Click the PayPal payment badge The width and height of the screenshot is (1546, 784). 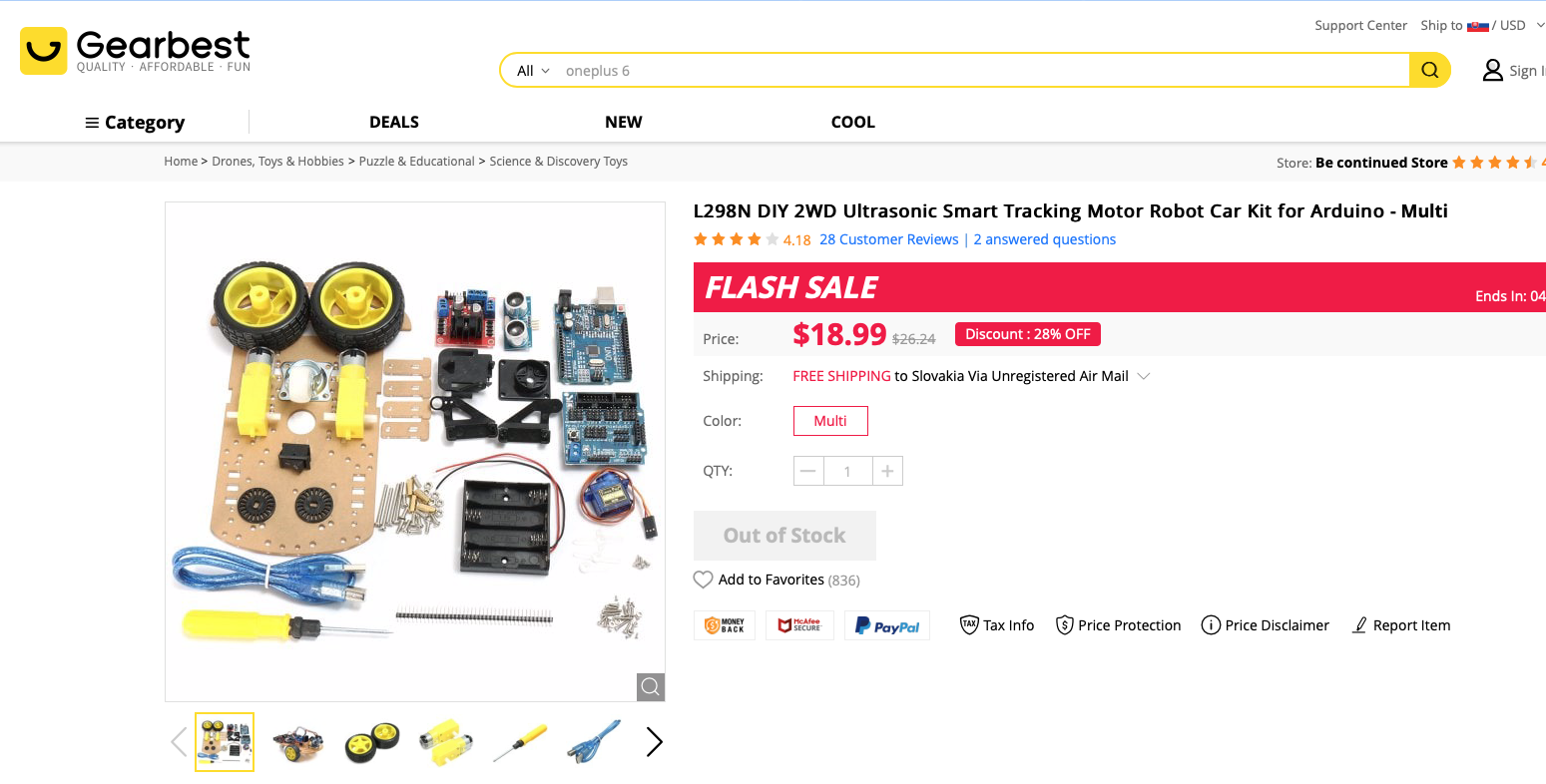tap(887, 625)
